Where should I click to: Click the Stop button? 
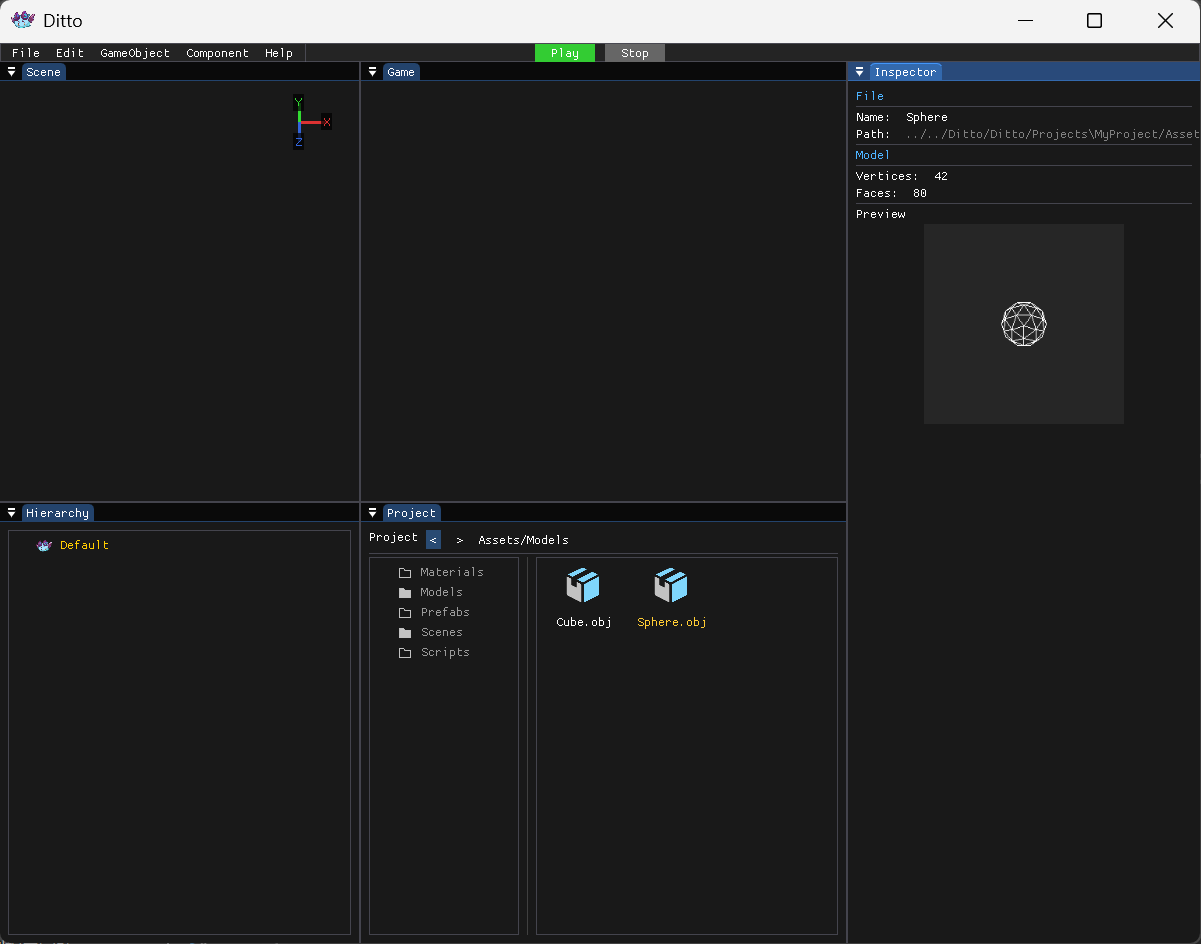pos(635,53)
